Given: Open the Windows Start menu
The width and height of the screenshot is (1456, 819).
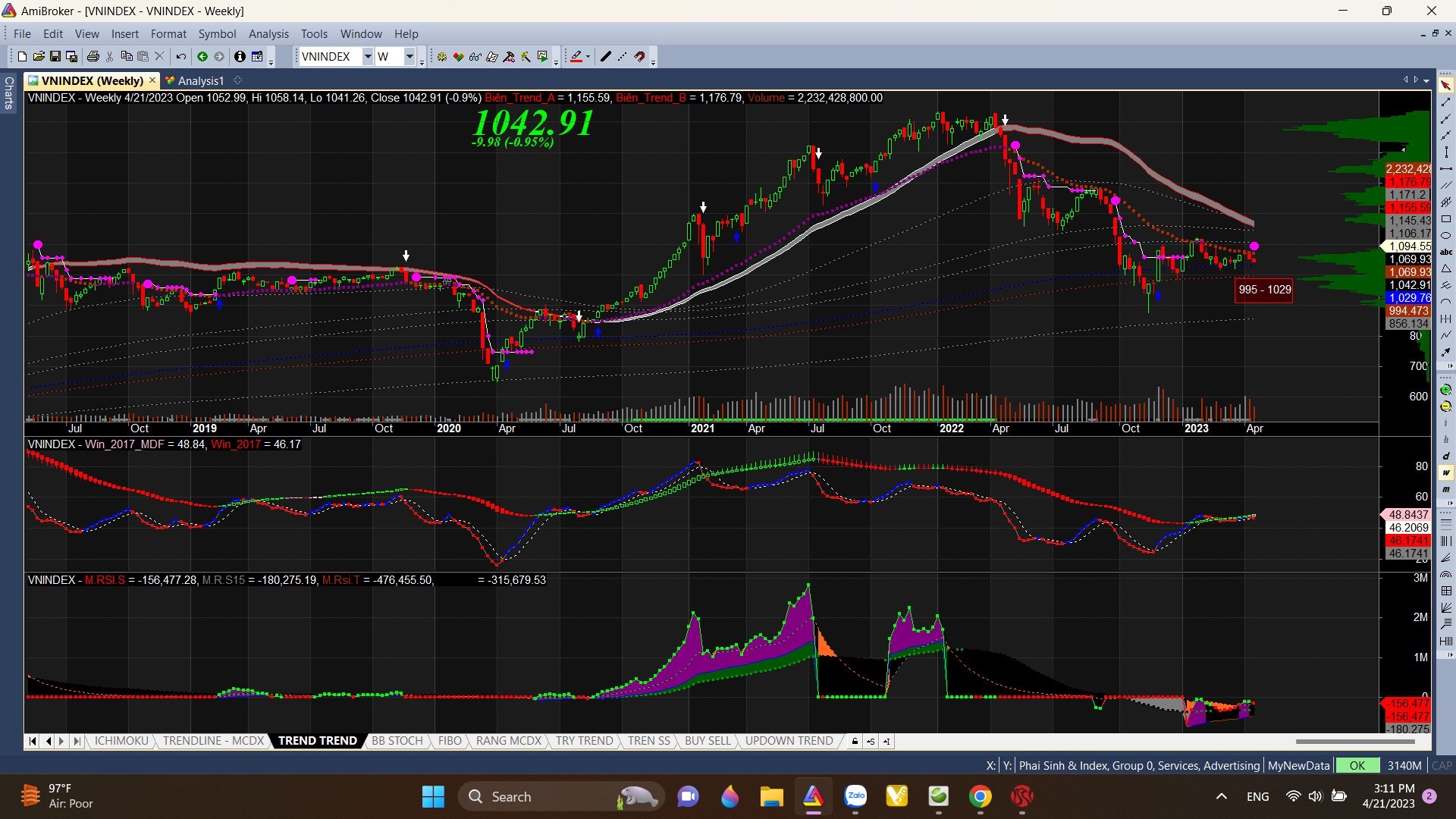Looking at the screenshot, I should coord(433,796).
